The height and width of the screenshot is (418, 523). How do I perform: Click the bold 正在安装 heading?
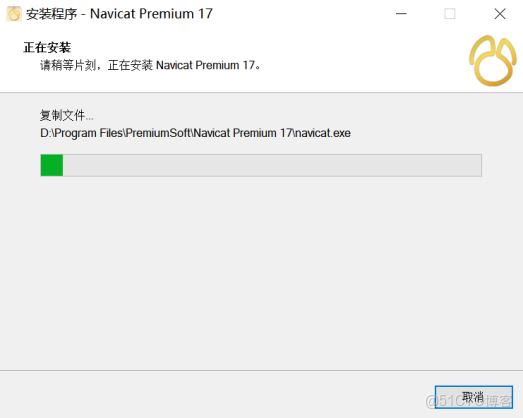[x=47, y=47]
